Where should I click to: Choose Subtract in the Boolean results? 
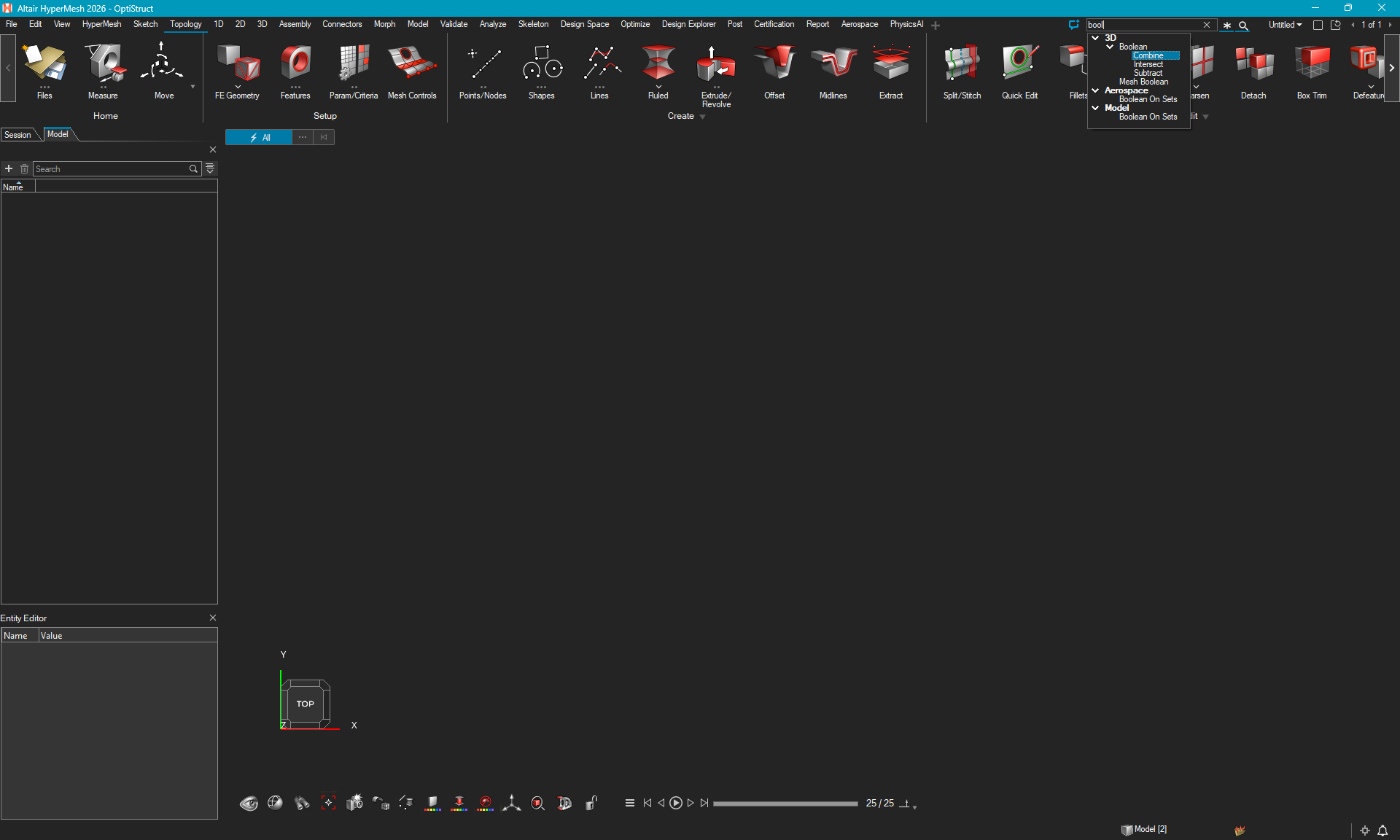(1148, 73)
